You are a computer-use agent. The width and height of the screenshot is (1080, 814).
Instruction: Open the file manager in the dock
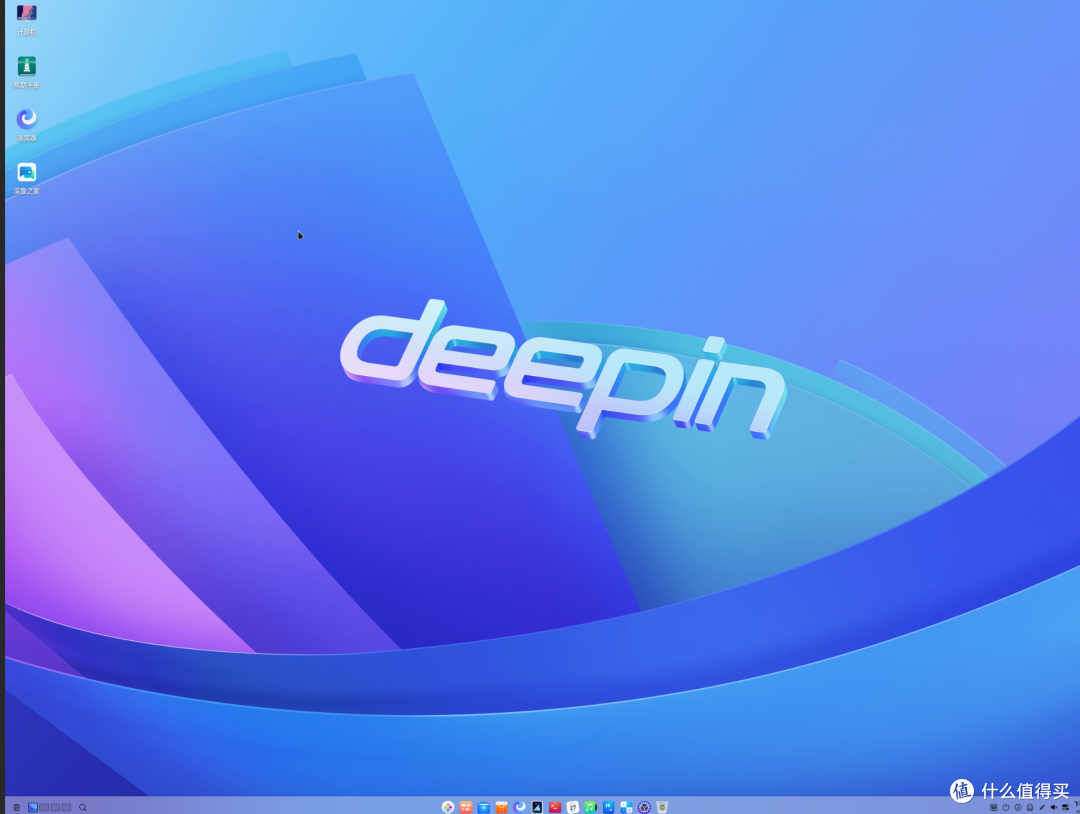pos(484,807)
